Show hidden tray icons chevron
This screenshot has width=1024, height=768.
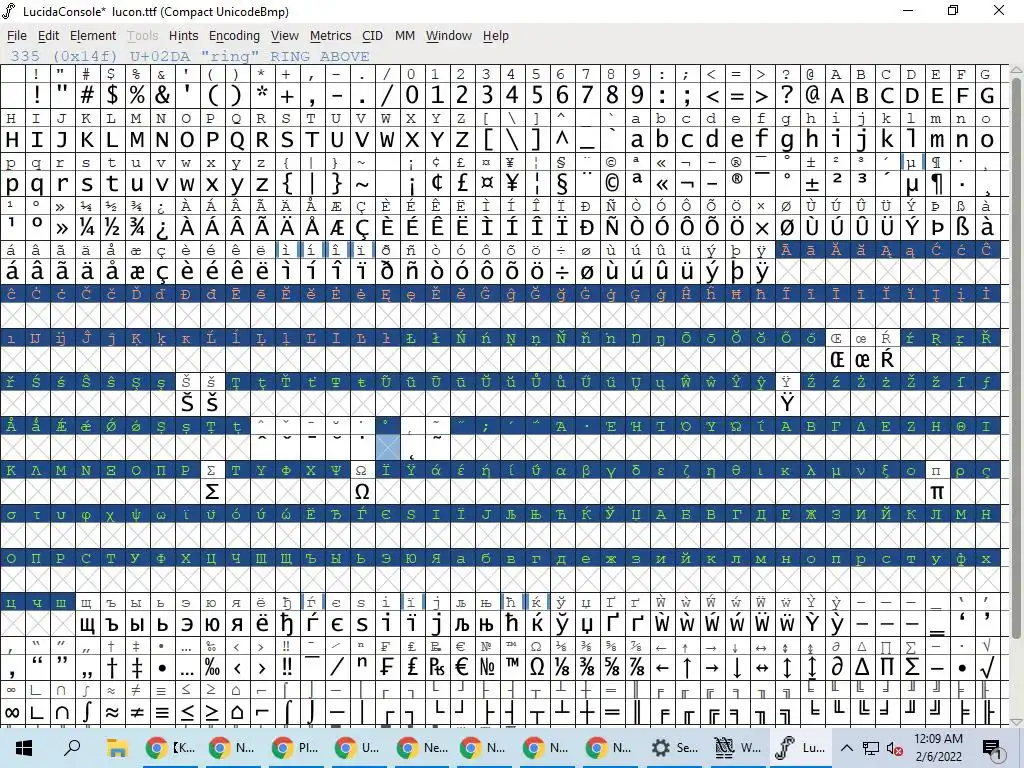[846, 748]
